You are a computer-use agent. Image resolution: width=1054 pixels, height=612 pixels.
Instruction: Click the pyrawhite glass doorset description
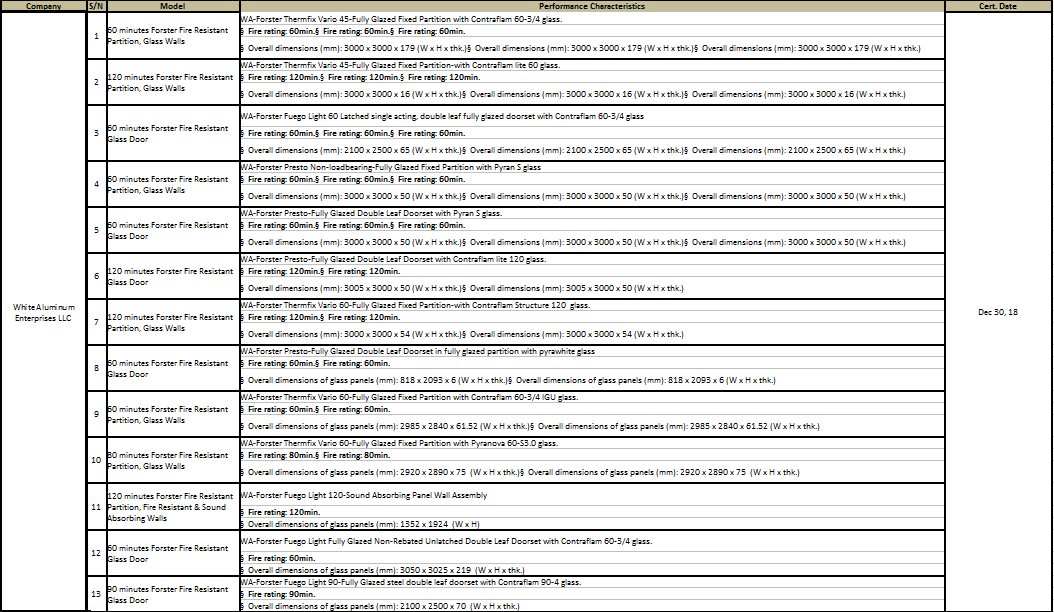point(418,351)
